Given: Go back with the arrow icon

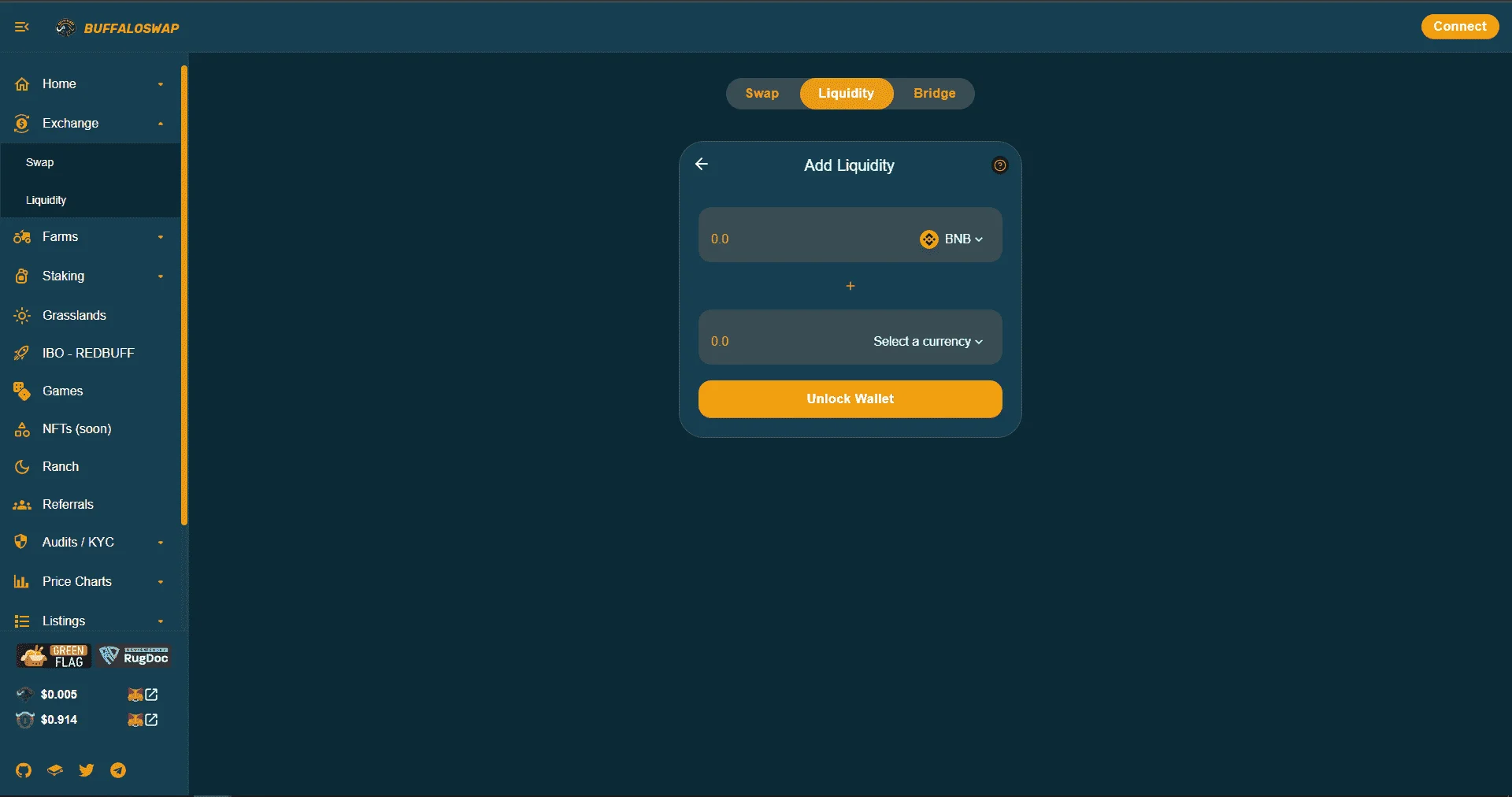Looking at the screenshot, I should 702,164.
